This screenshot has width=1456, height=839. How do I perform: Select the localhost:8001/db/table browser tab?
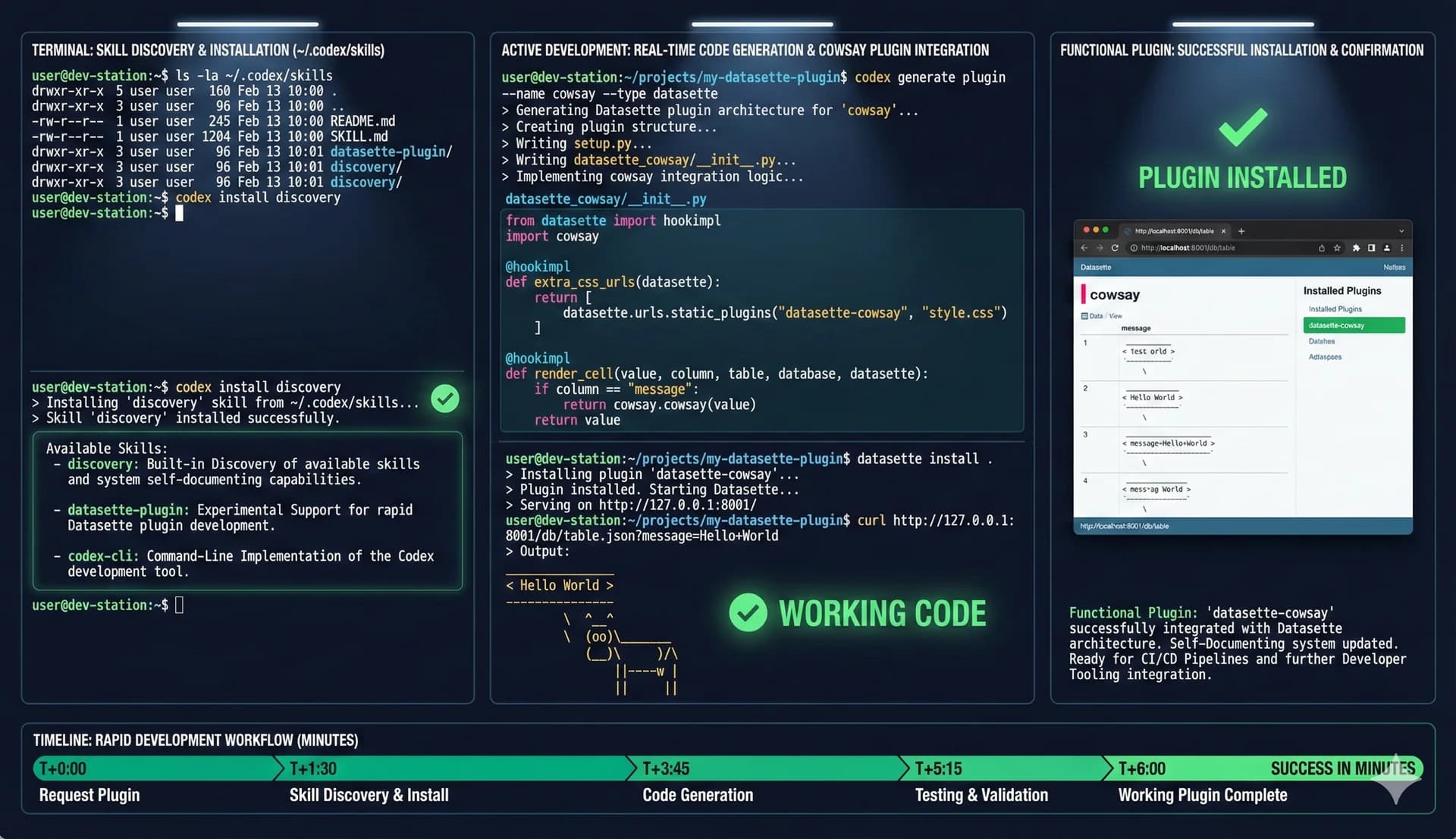pos(1174,231)
